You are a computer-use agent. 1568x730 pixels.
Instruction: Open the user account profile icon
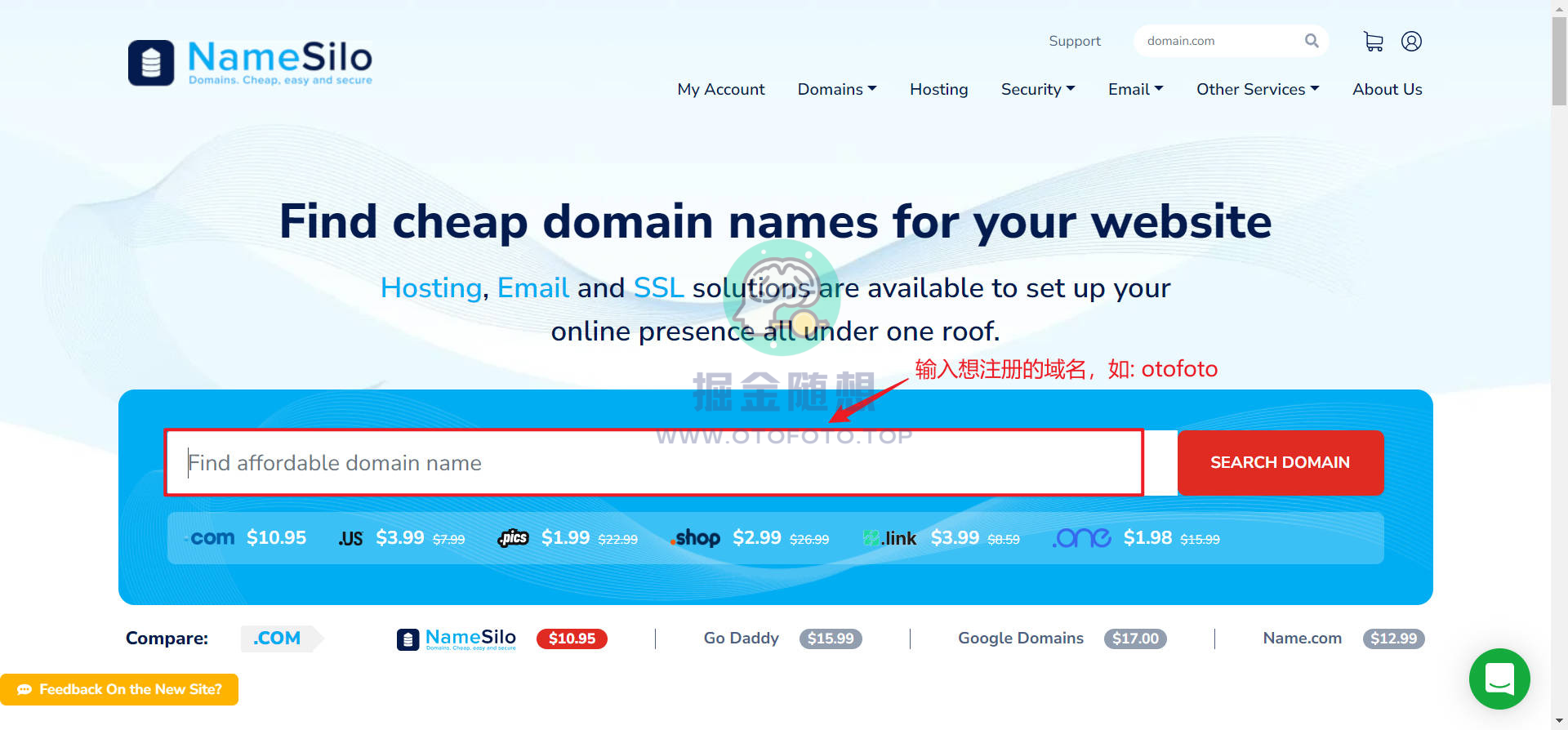tap(1411, 42)
